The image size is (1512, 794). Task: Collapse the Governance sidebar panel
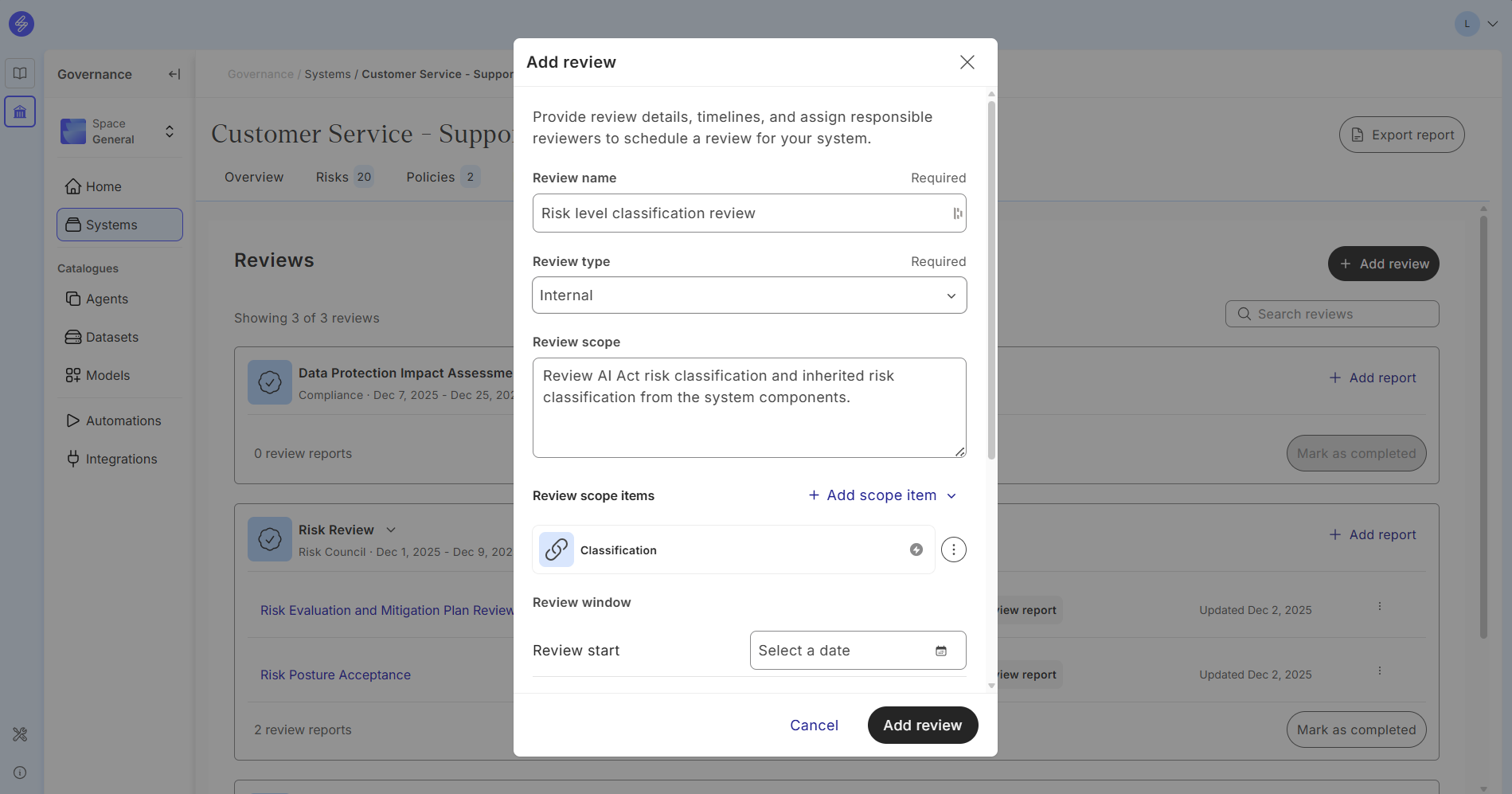click(174, 74)
